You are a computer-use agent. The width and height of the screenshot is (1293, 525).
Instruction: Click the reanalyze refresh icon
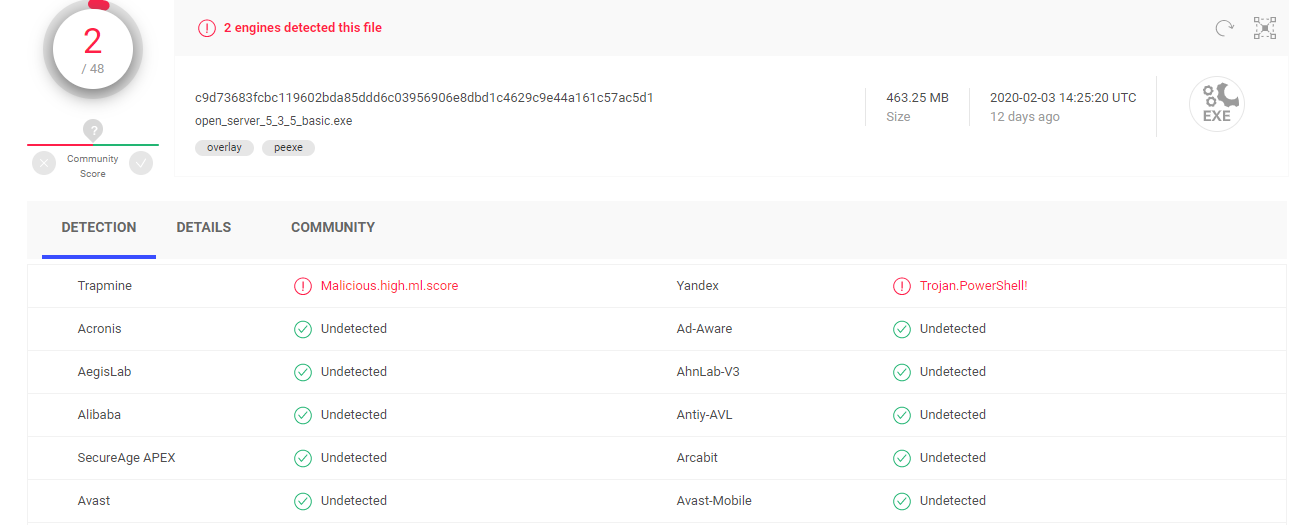(x=1224, y=28)
